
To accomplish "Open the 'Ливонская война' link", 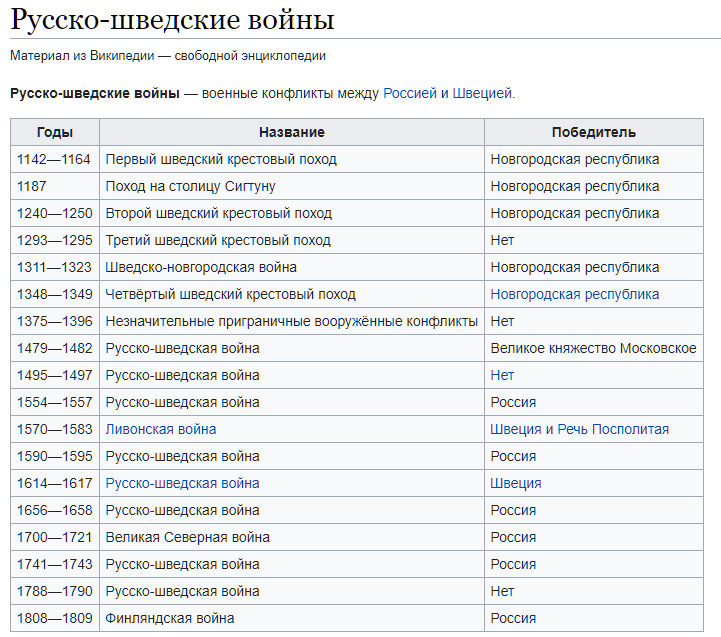I will tap(161, 429).
